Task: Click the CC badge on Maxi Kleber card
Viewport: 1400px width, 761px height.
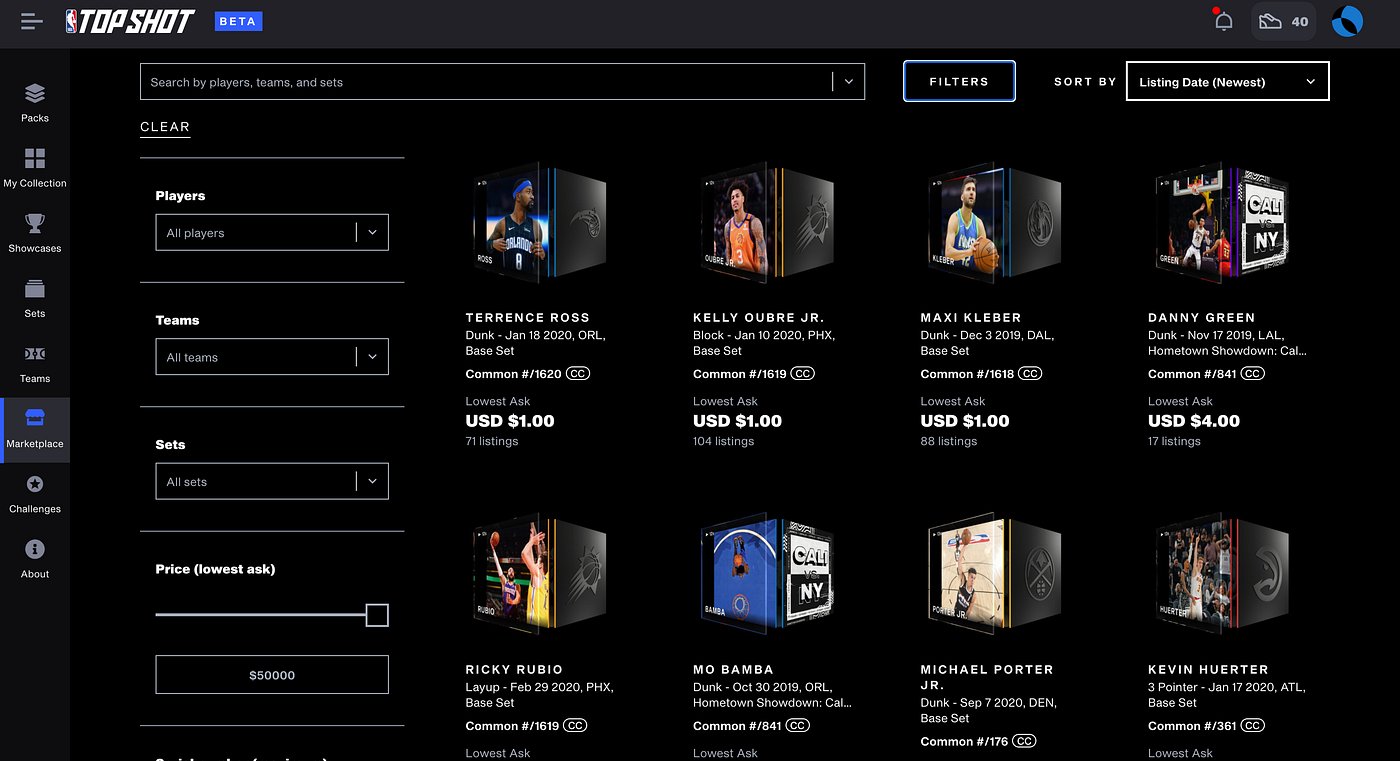Action: pyautogui.click(x=1030, y=374)
